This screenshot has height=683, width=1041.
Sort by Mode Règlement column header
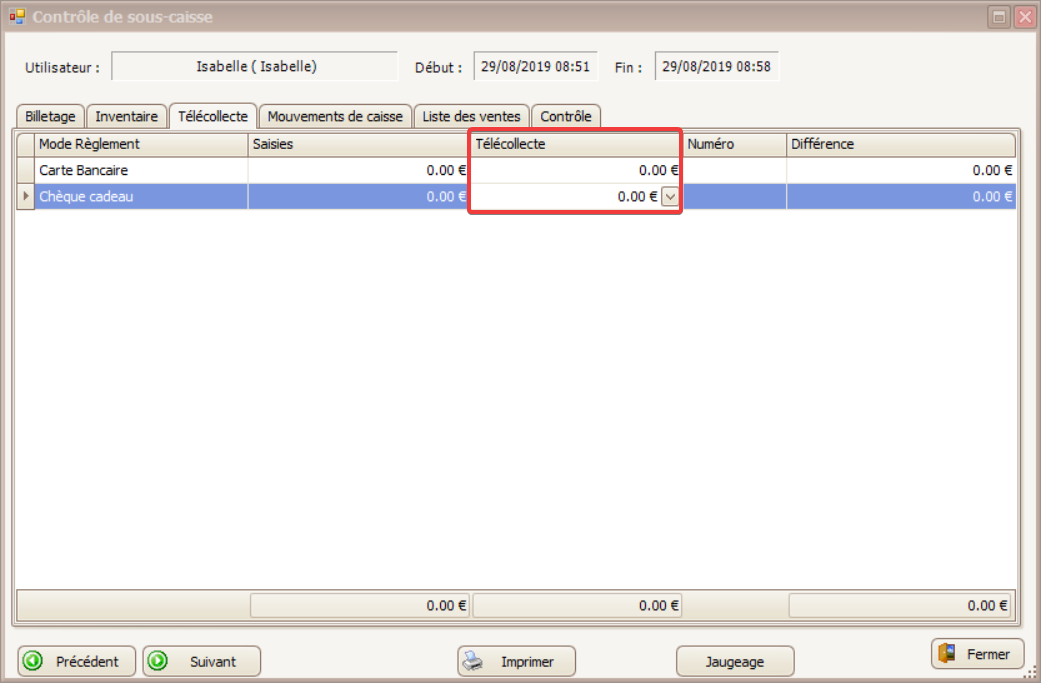[x=141, y=144]
